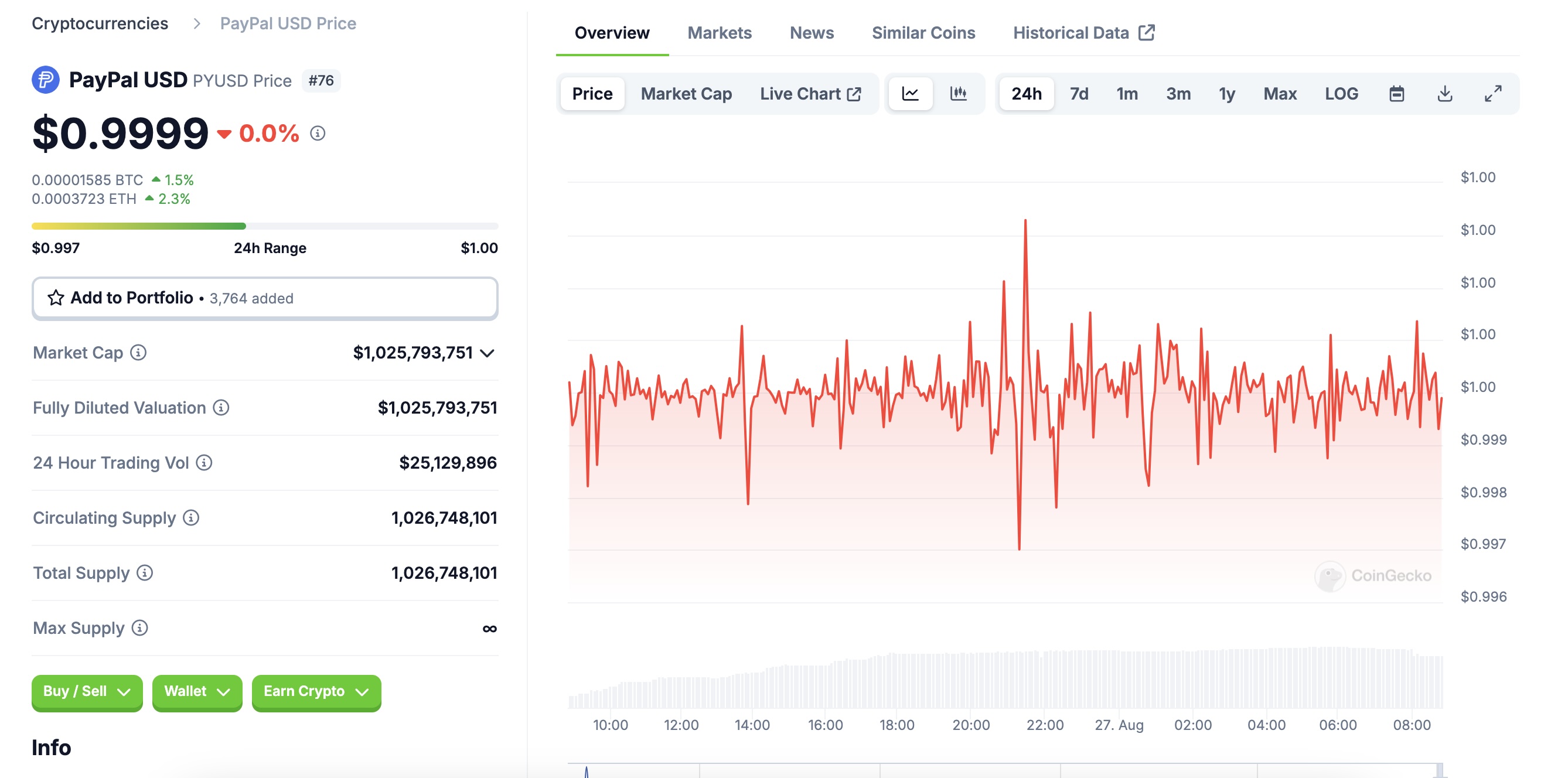Switch to Overview tab

(612, 33)
